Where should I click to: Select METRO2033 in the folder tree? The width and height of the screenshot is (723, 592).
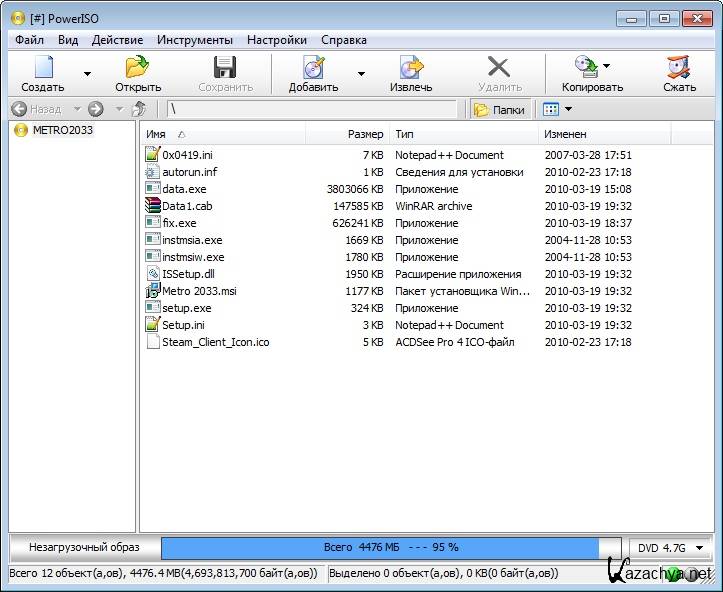[x=62, y=130]
